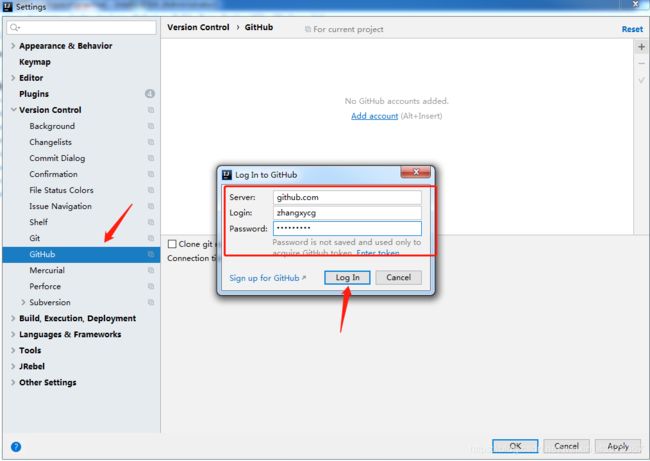This screenshot has height=461, width=650.
Task: Expand the Editor section
Action: (13, 78)
